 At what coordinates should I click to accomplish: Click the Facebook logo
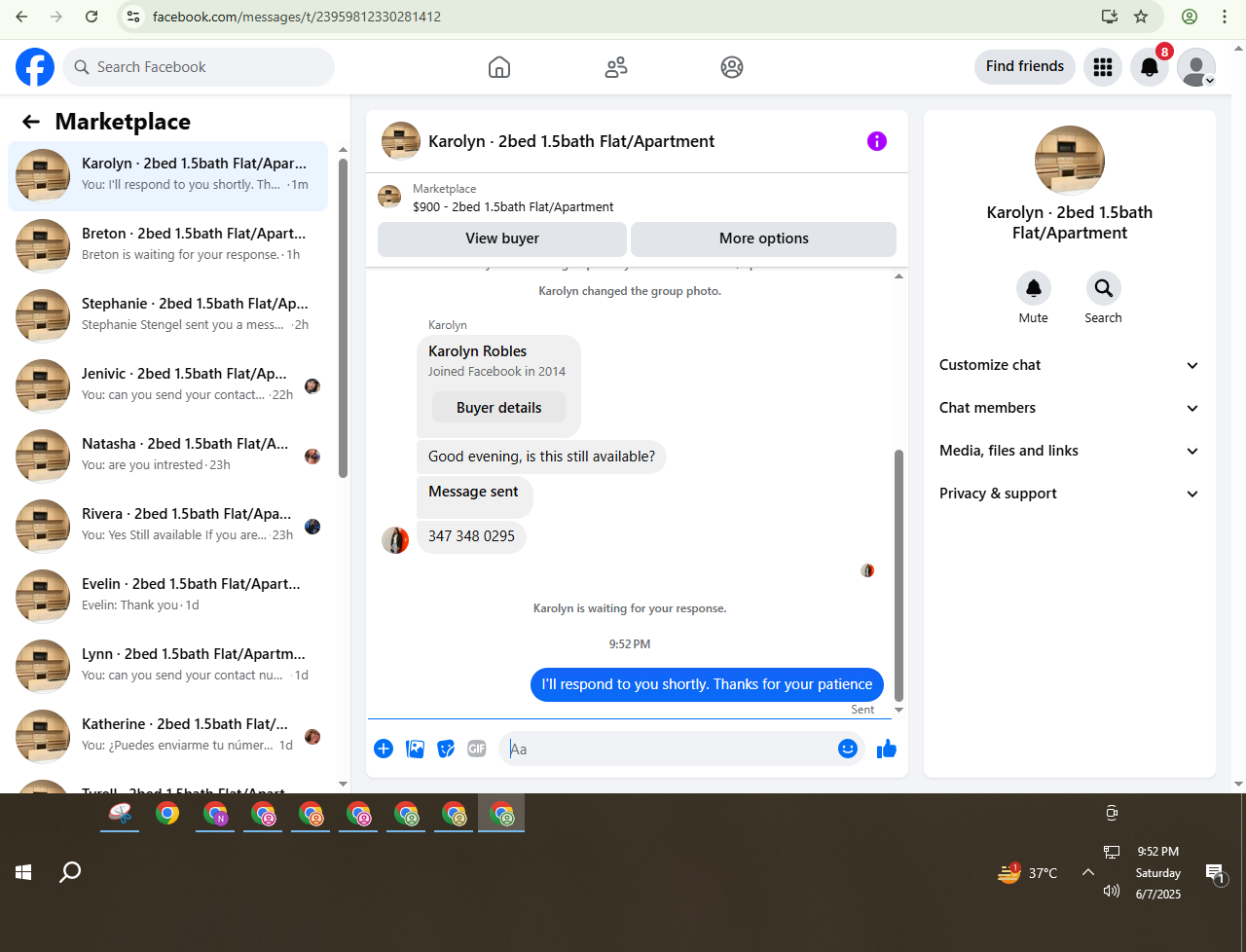(35, 67)
